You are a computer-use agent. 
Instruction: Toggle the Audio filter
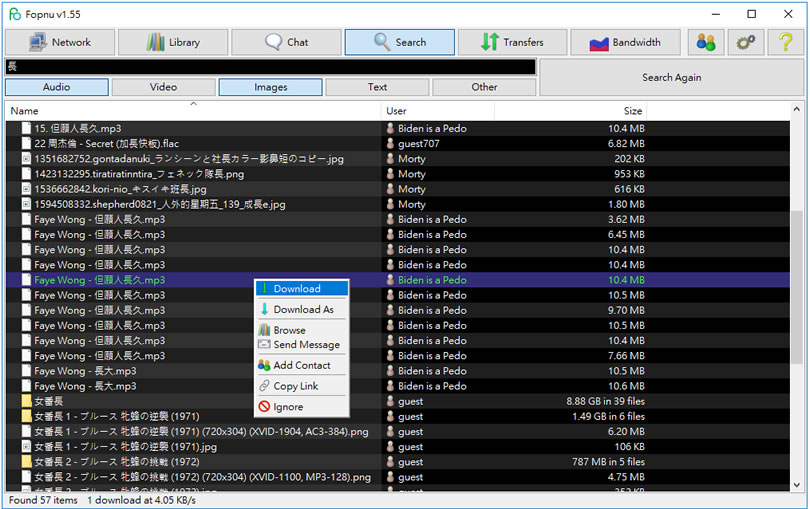coord(57,87)
